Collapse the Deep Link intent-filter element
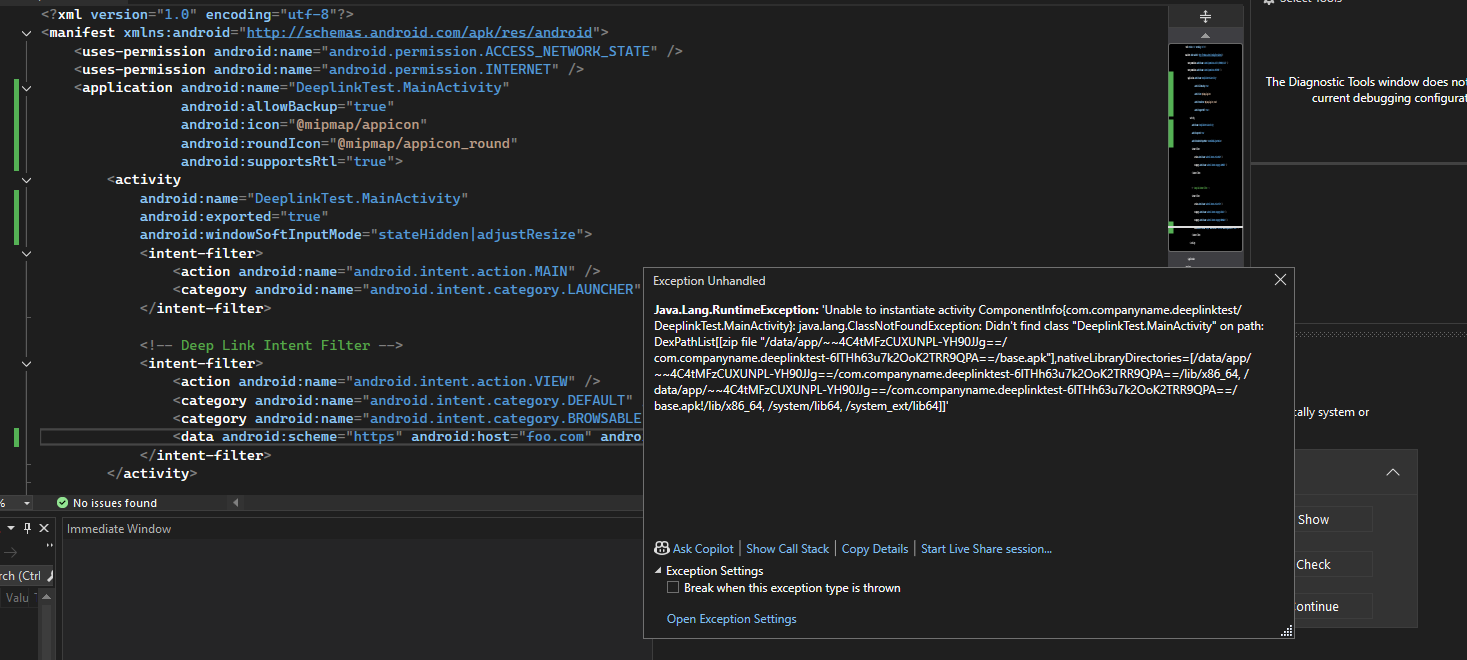 27,364
